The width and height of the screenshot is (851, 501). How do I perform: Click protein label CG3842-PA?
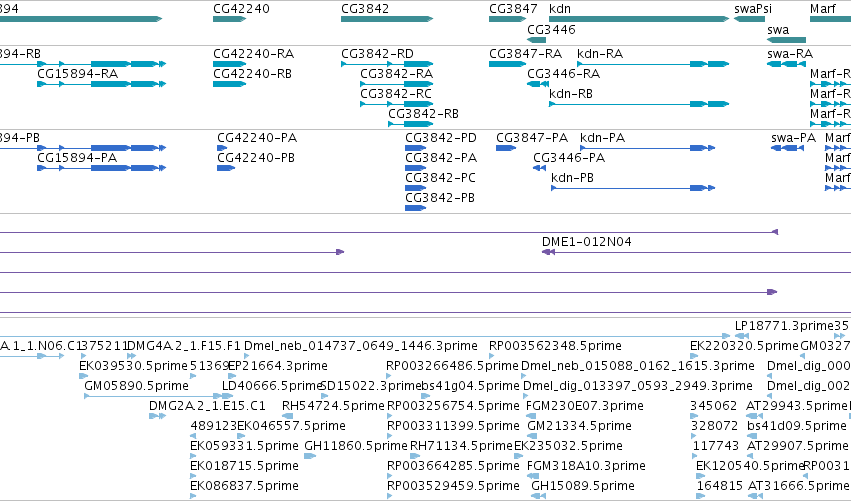[441, 158]
